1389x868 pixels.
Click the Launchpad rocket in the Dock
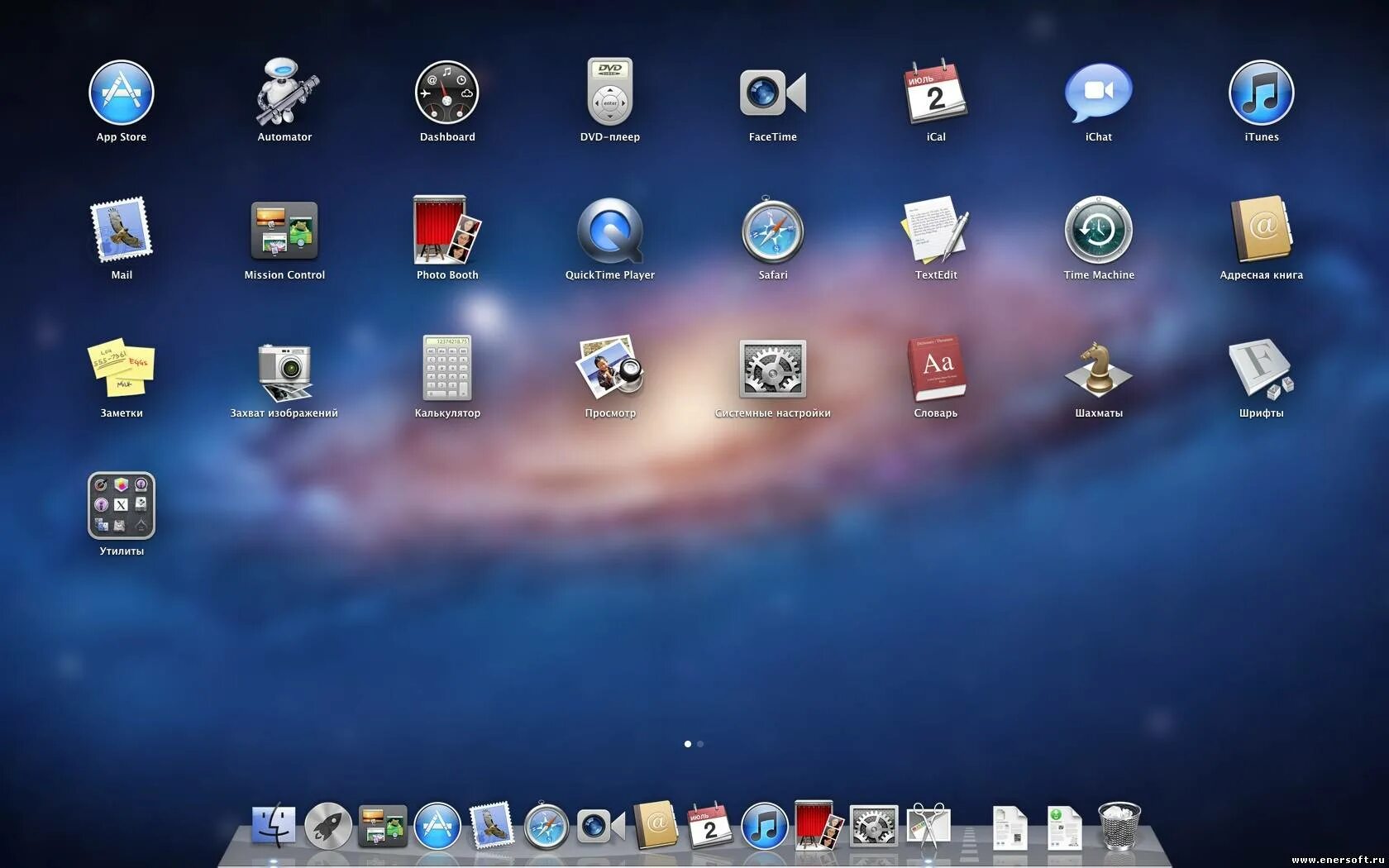point(328,825)
